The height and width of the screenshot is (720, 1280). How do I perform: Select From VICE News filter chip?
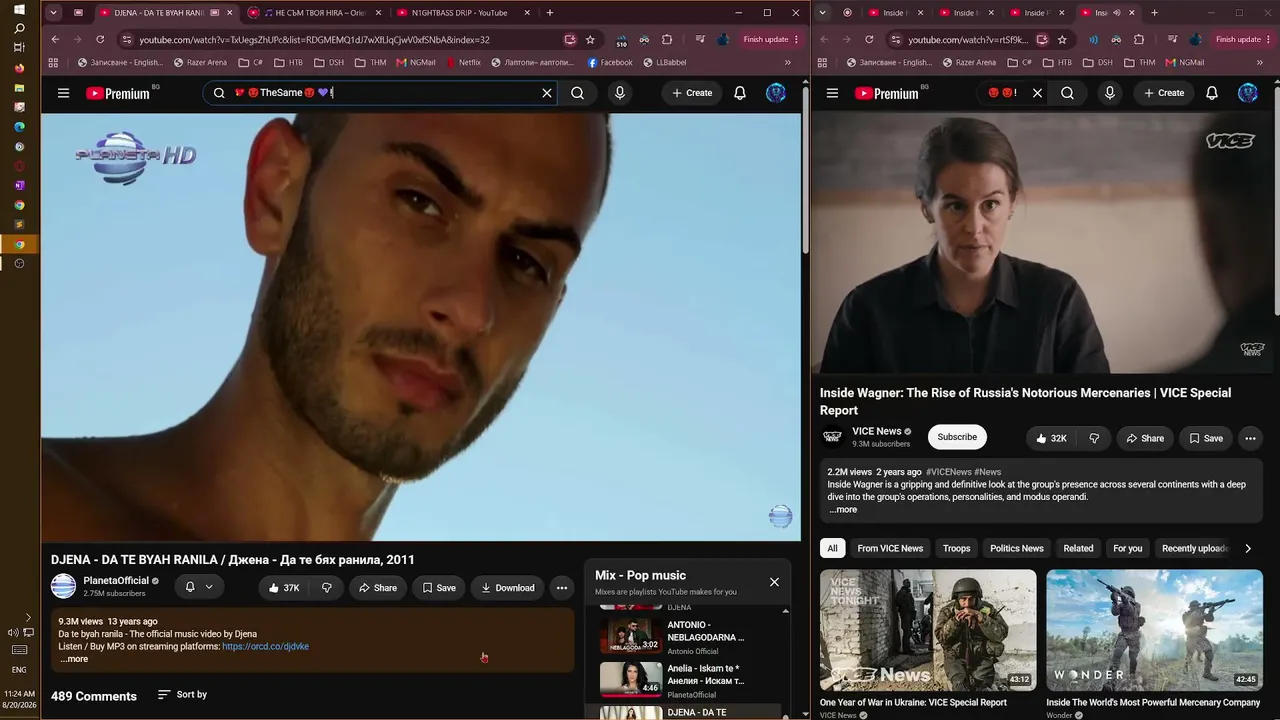[x=890, y=548]
